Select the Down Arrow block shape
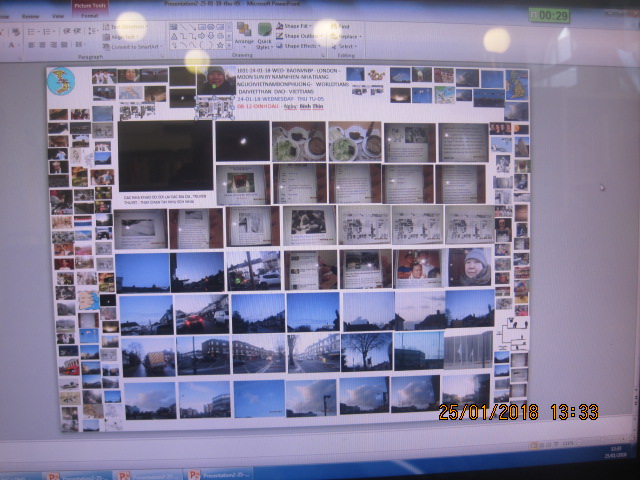640x480 pixels. [211, 36]
